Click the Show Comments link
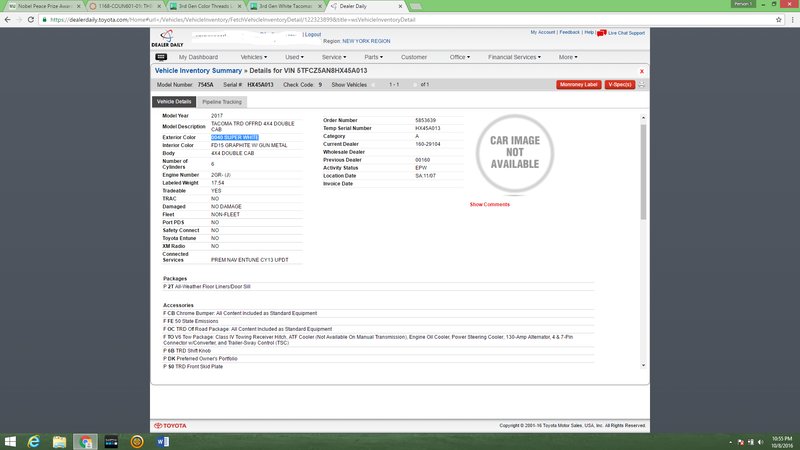 pos(490,205)
